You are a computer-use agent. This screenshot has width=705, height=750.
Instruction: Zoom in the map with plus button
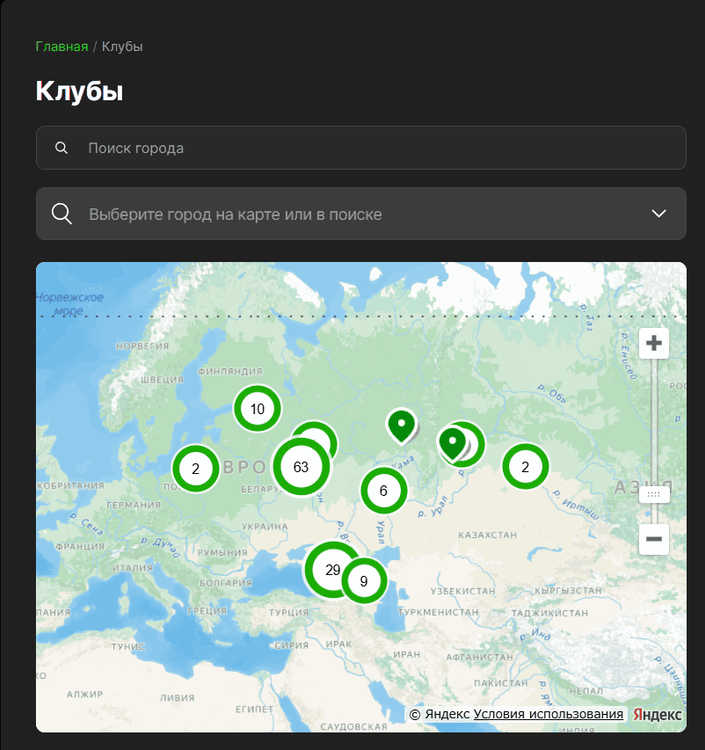click(x=654, y=343)
